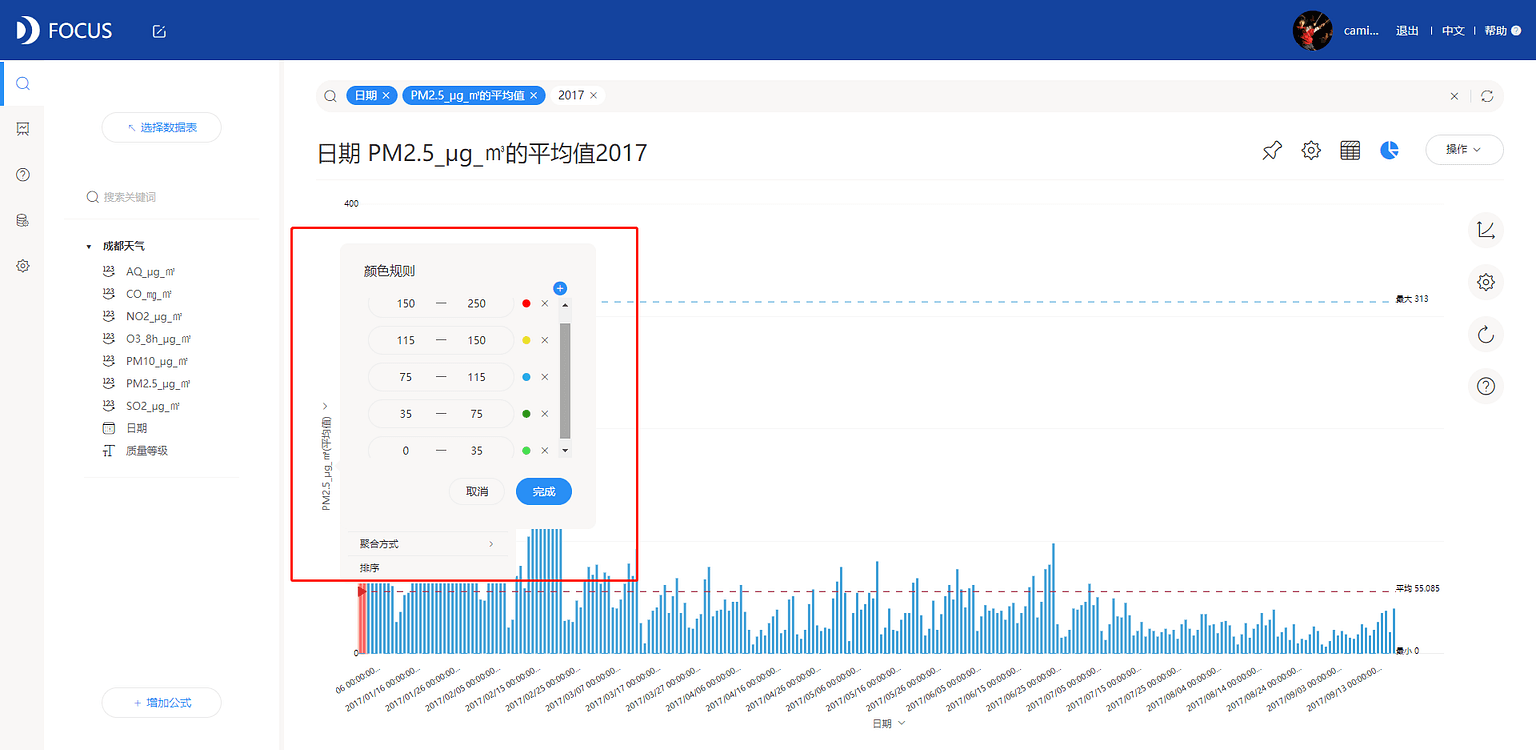Remove the 2017 search keyword
This screenshot has width=1536, height=750.
[x=593, y=95]
